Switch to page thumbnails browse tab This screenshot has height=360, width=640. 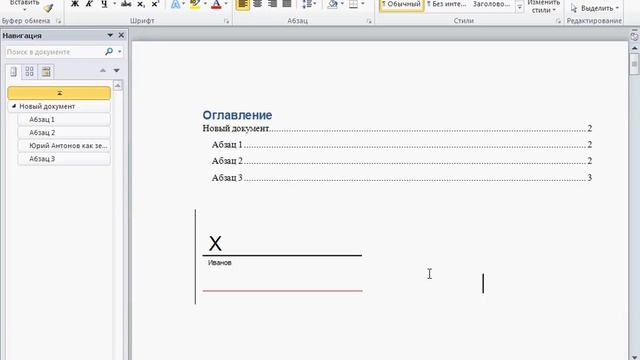point(29,72)
